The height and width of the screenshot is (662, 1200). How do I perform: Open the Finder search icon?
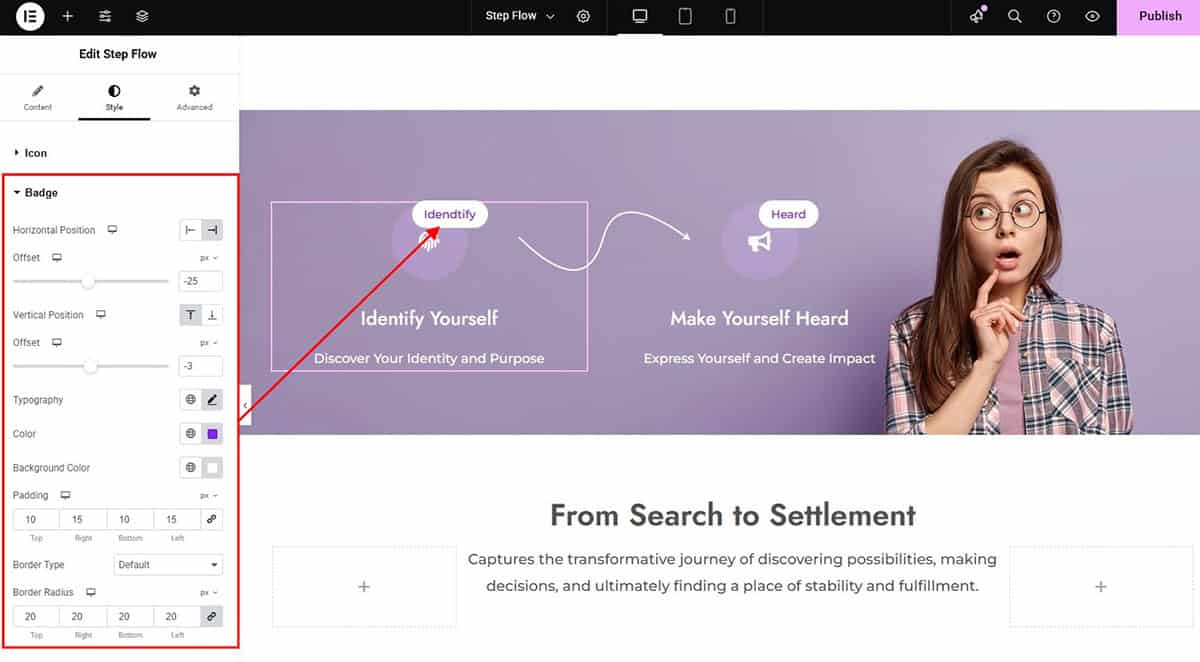(1014, 16)
